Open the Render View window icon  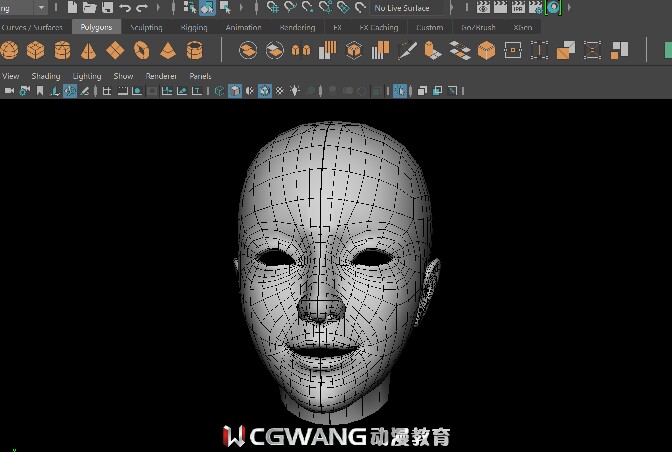(x=483, y=7)
